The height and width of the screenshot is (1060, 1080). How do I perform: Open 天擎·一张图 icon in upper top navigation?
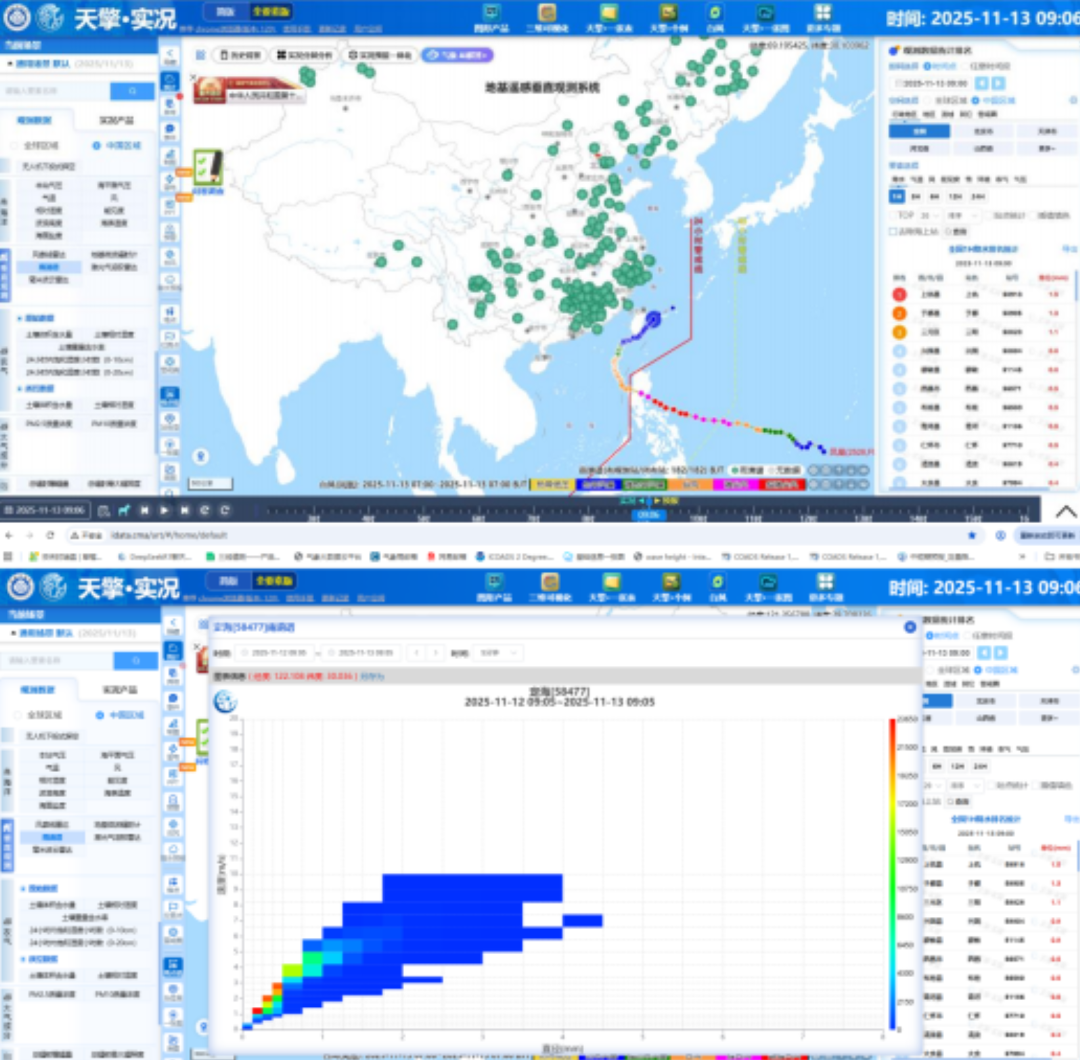pos(765,18)
